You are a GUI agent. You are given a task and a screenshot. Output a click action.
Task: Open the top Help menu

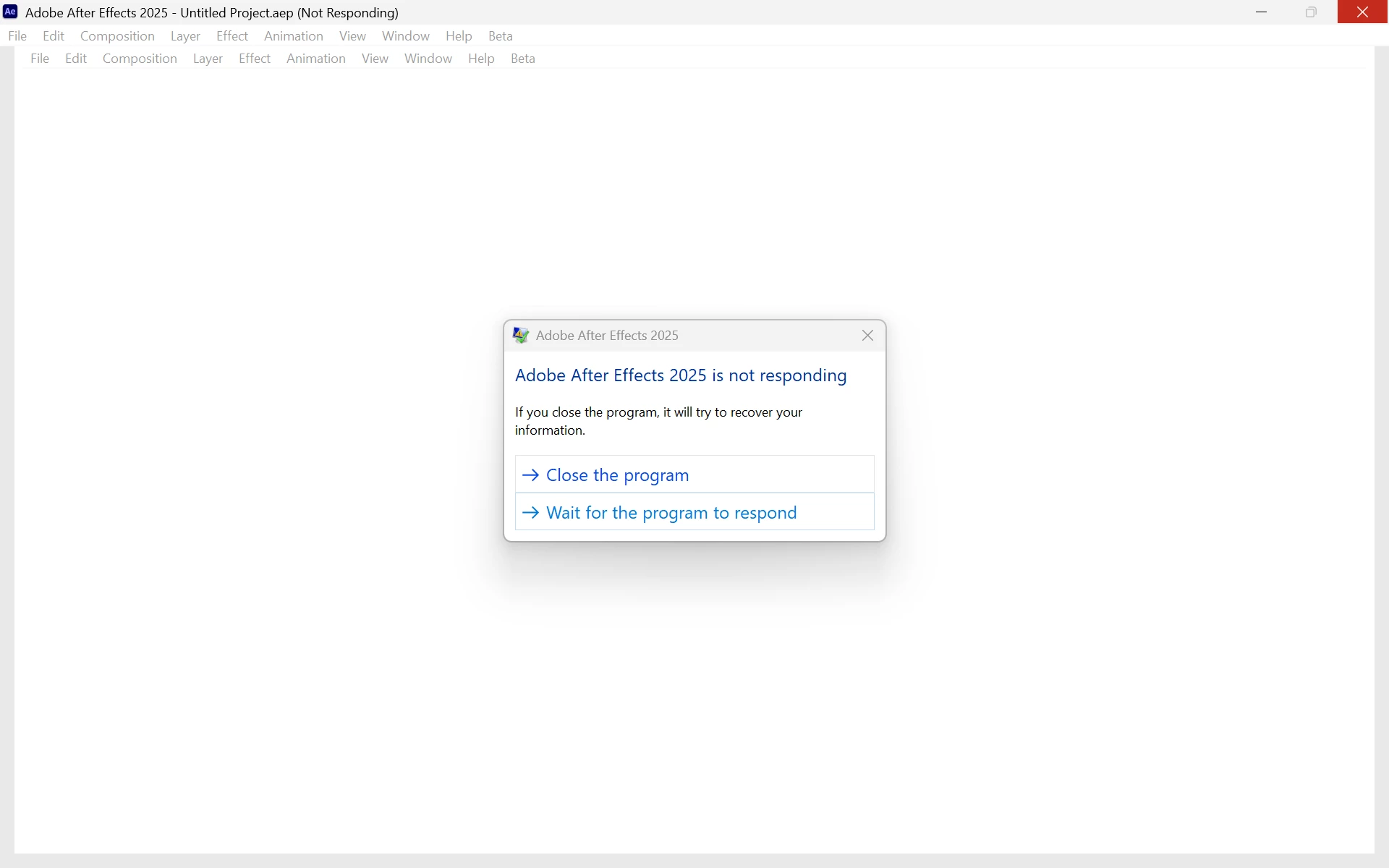point(459,36)
